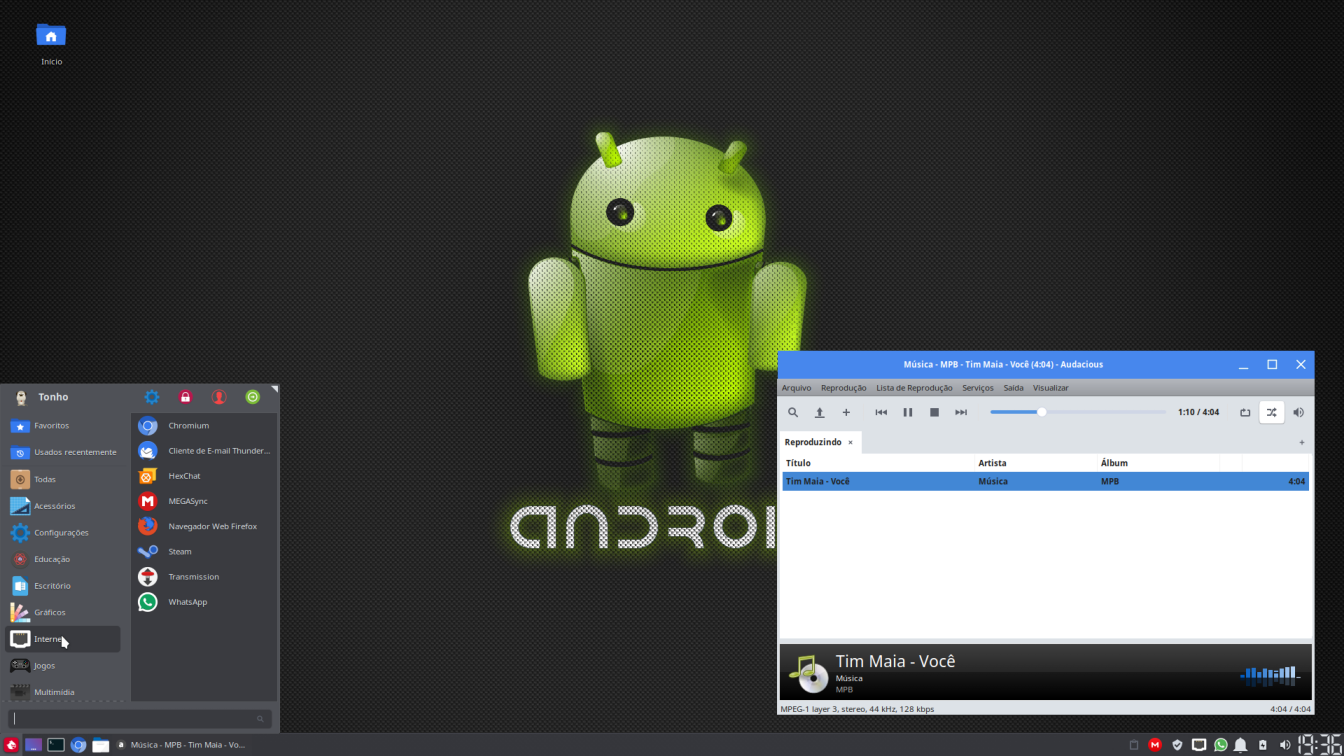Viewport: 1344px width, 756px height.
Task: Open the Reprodução menu
Action: click(843, 388)
